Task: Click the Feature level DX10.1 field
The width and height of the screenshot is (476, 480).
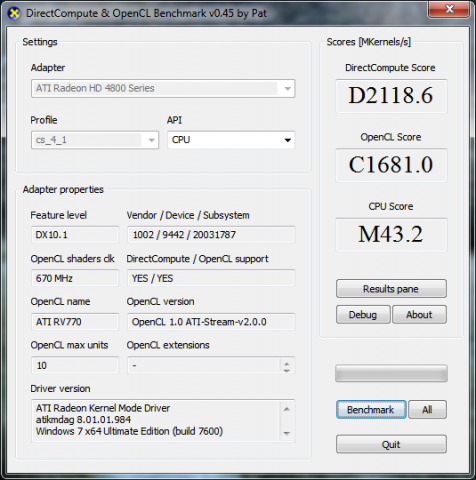Action: pyautogui.click(x=75, y=235)
